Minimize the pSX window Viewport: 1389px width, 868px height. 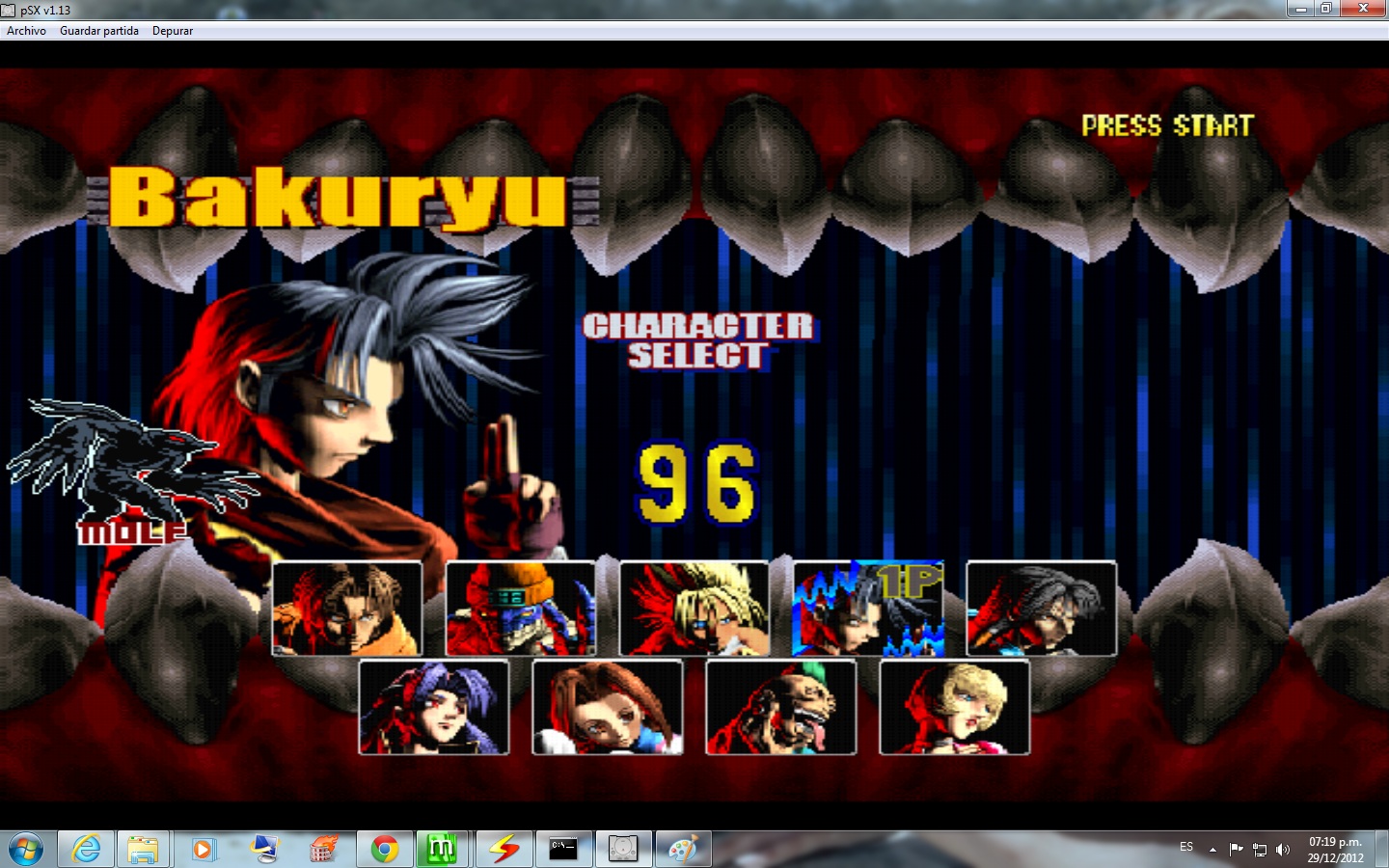click(x=1300, y=9)
